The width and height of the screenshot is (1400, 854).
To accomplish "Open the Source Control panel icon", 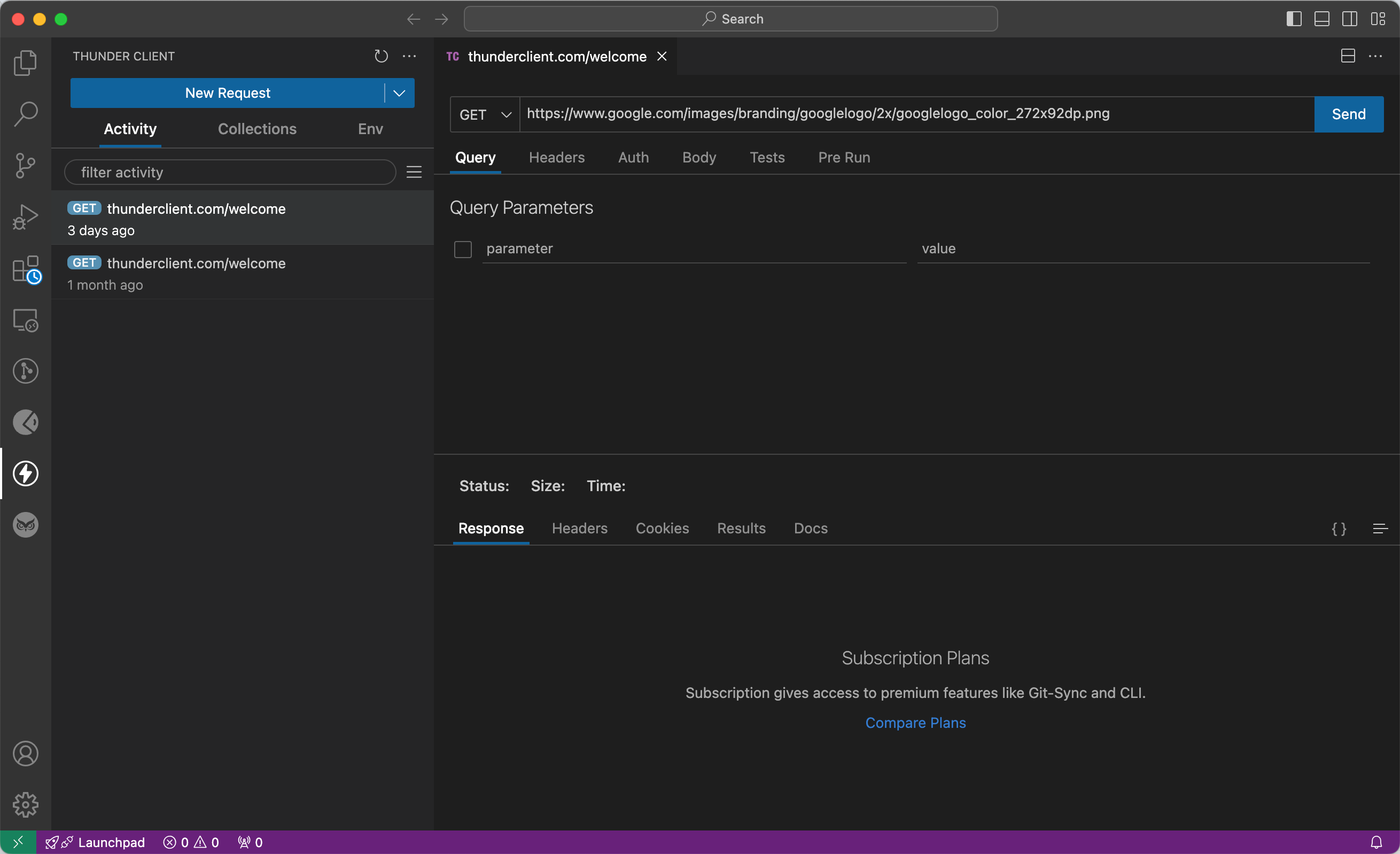I will (26, 165).
